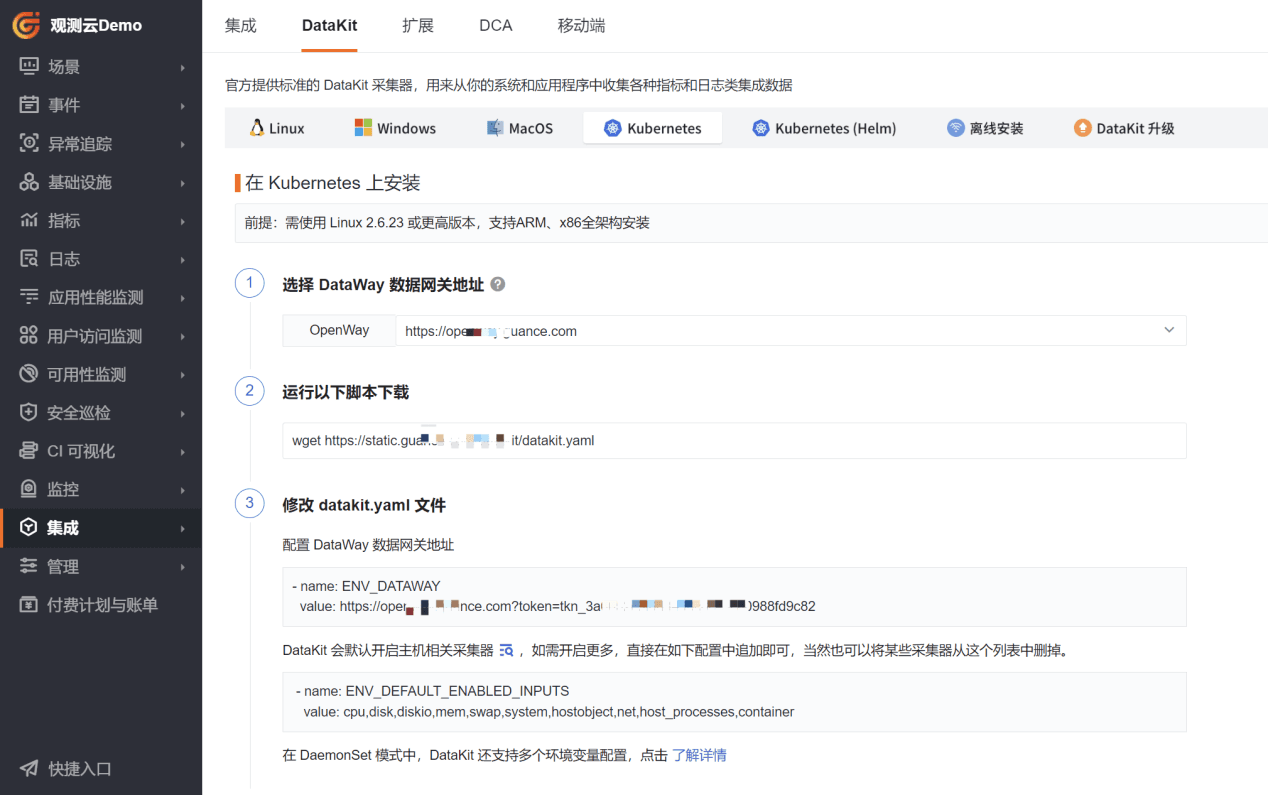The image size is (1268, 795).
Task: Open 异常追踪 via its sidebar icon
Action: click(x=29, y=144)
